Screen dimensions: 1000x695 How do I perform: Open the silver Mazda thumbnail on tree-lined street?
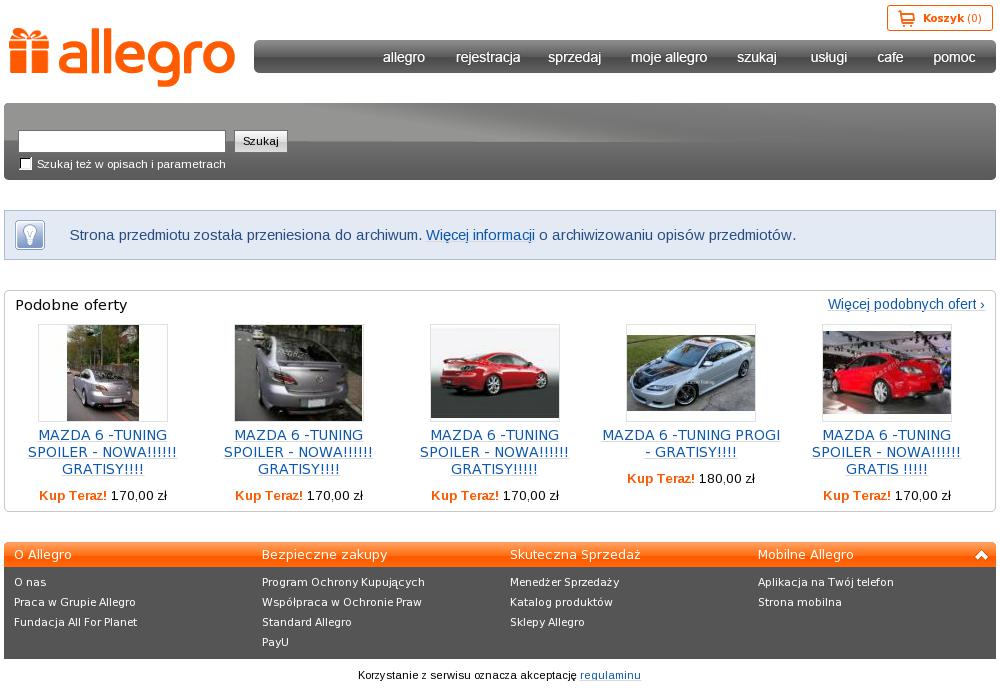[x=103, y=373]
